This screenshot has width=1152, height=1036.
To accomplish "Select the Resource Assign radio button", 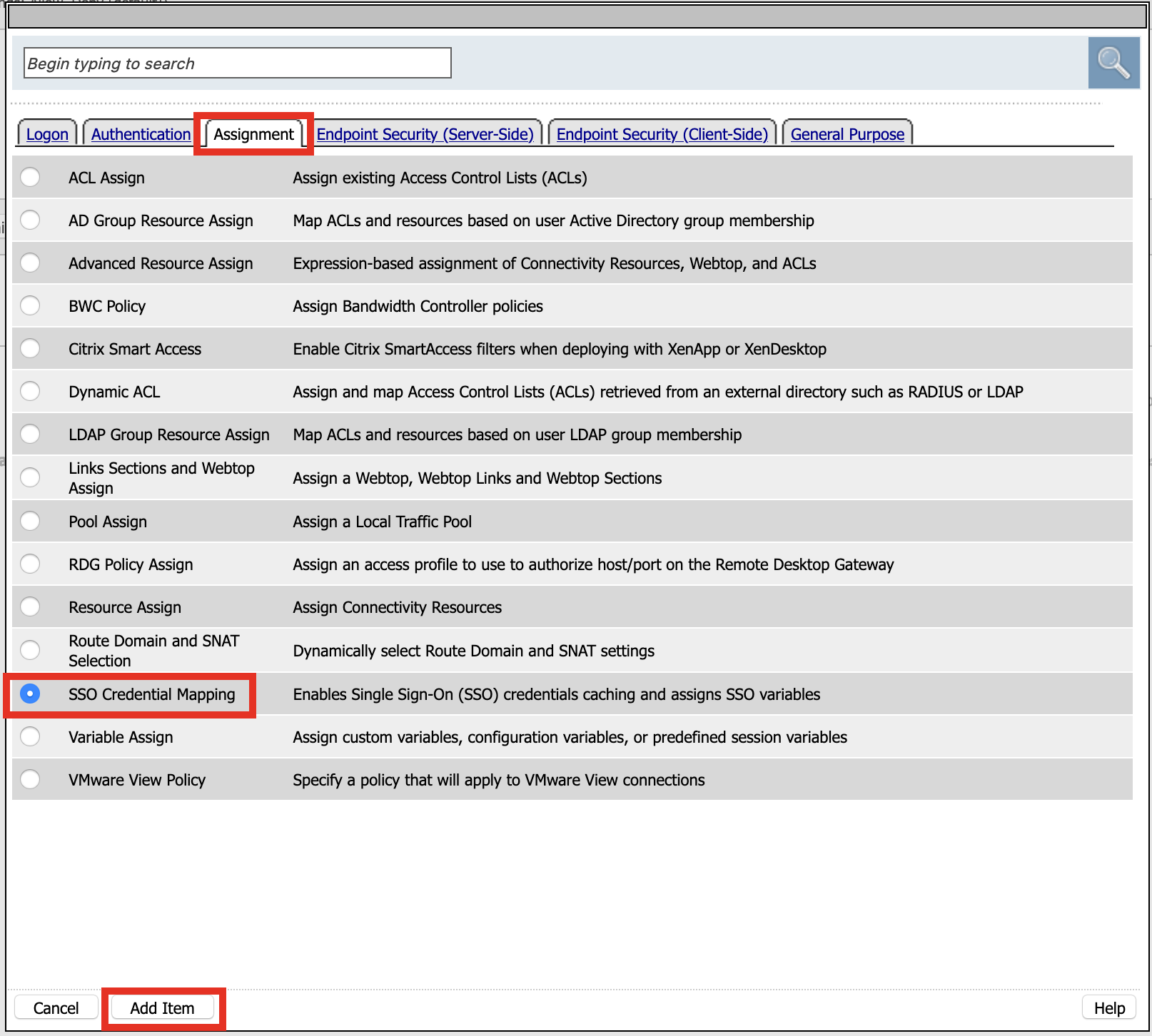I will (x=30, y=606).
